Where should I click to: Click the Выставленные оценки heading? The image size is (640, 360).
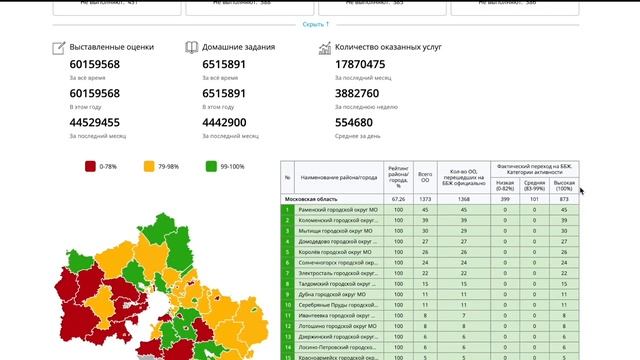111,47
